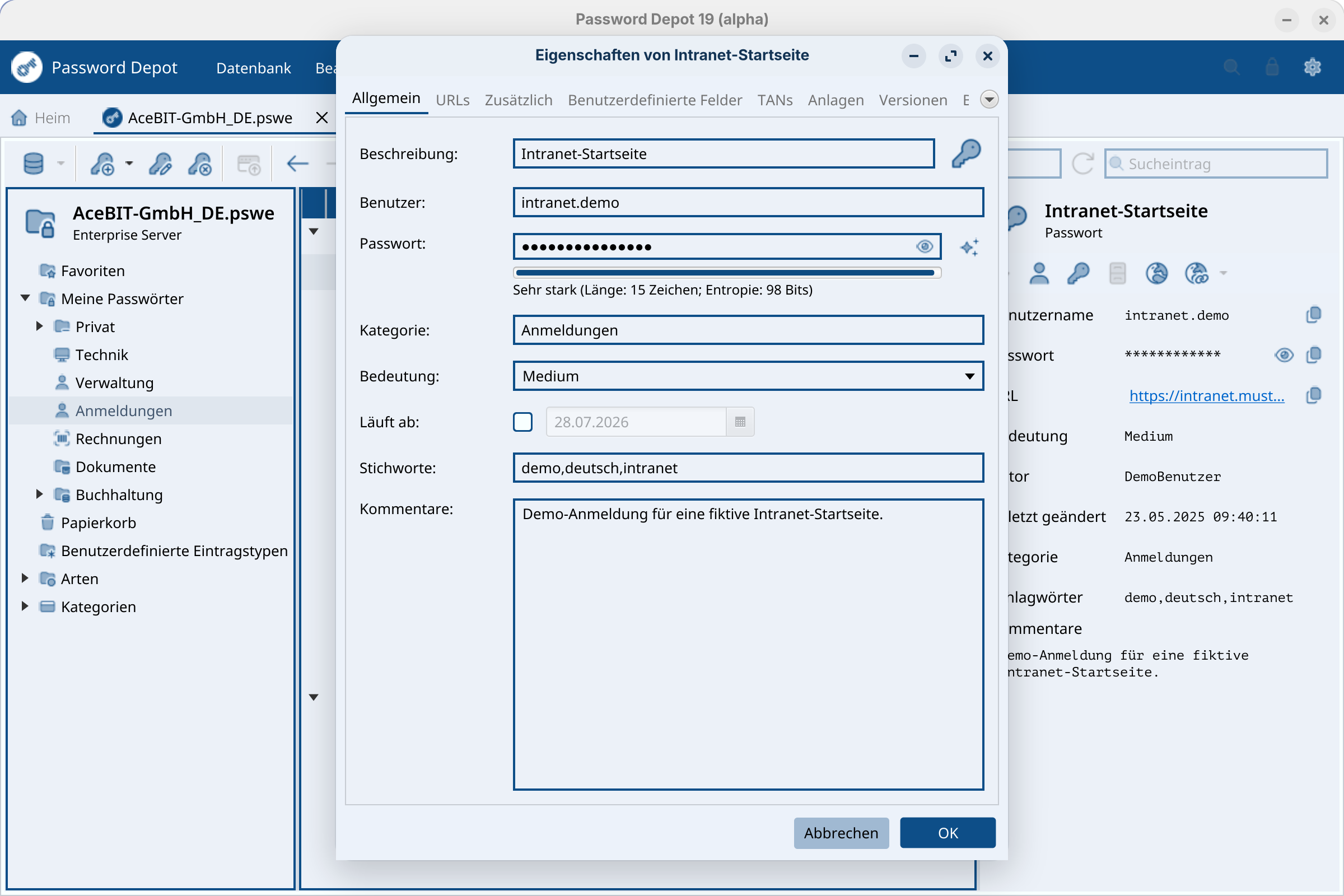Confirm the dialog with OK

[x=948, y=833]
